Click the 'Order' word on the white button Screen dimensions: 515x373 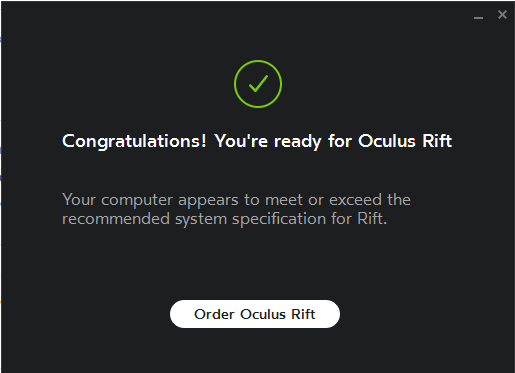tap(214, 314)
